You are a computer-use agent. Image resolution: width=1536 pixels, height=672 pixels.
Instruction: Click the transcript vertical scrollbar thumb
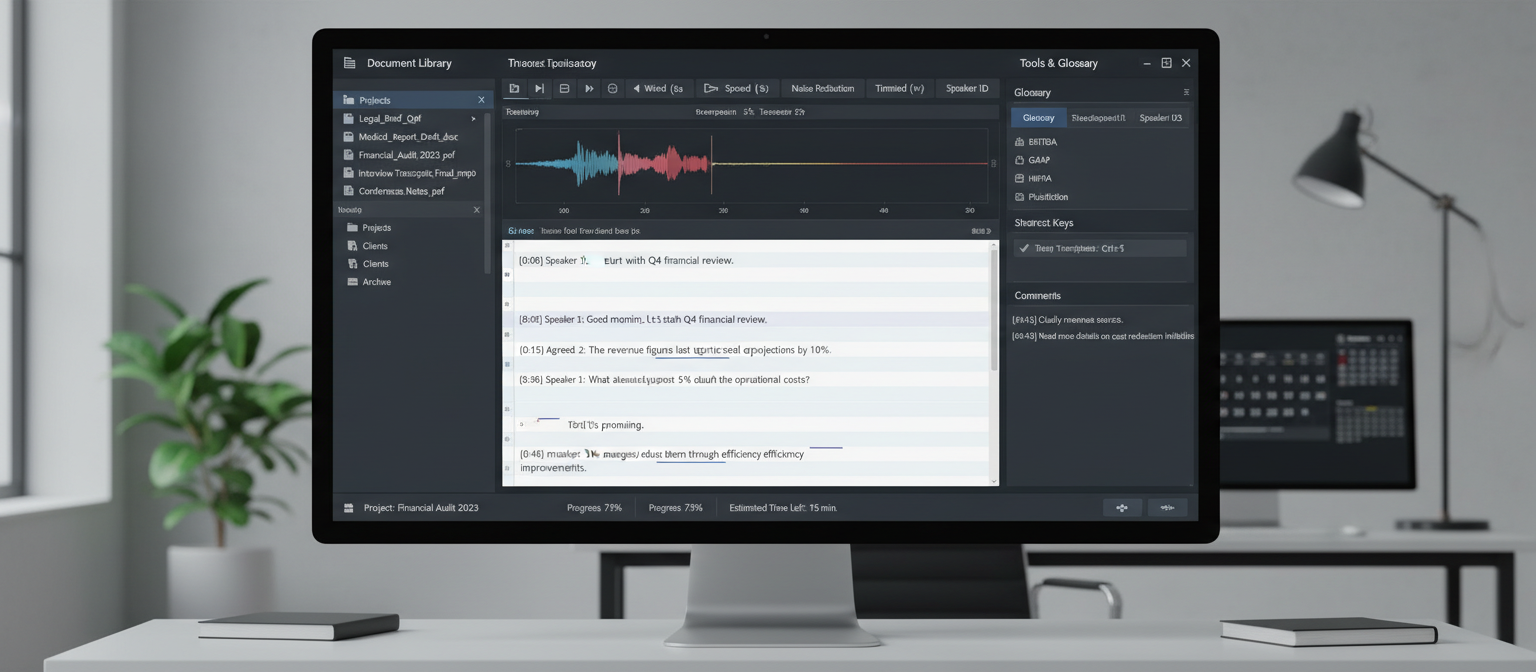994,308
